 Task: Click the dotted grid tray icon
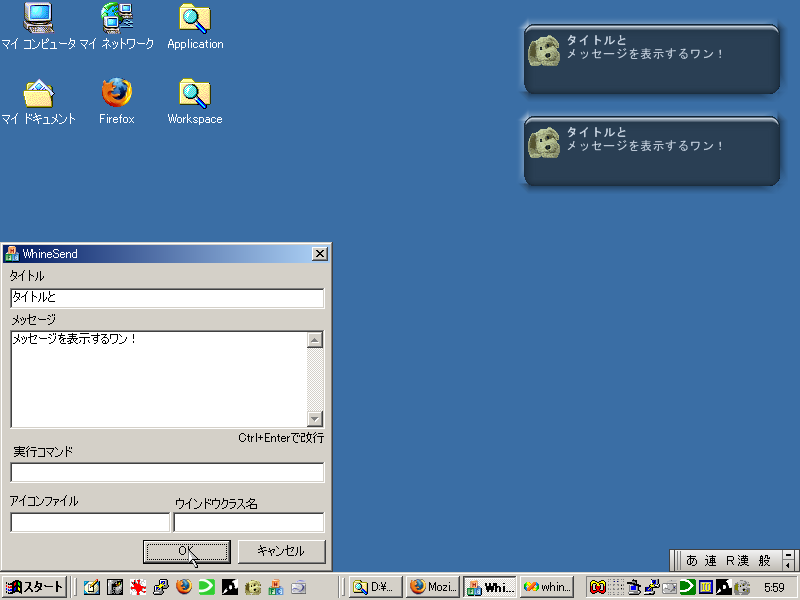[x=616, y=587]
